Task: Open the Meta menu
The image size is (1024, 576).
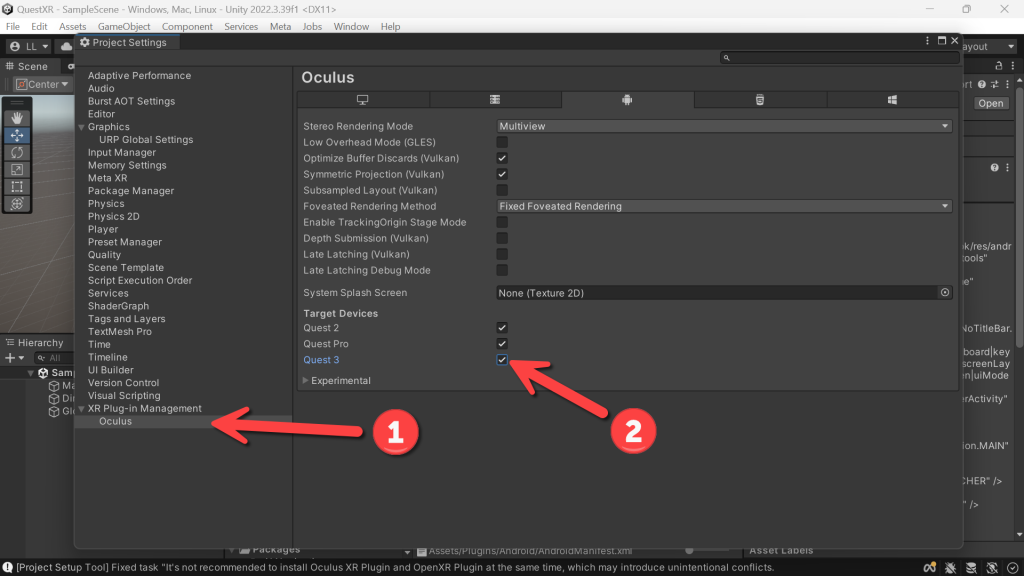Action: tap(280, 26)
